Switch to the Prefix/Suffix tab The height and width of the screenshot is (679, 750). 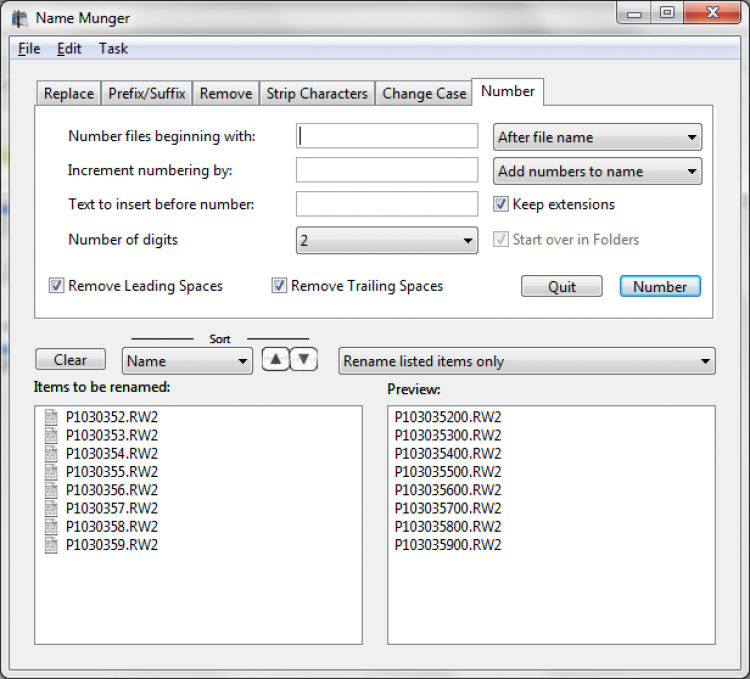pos(147,93)
